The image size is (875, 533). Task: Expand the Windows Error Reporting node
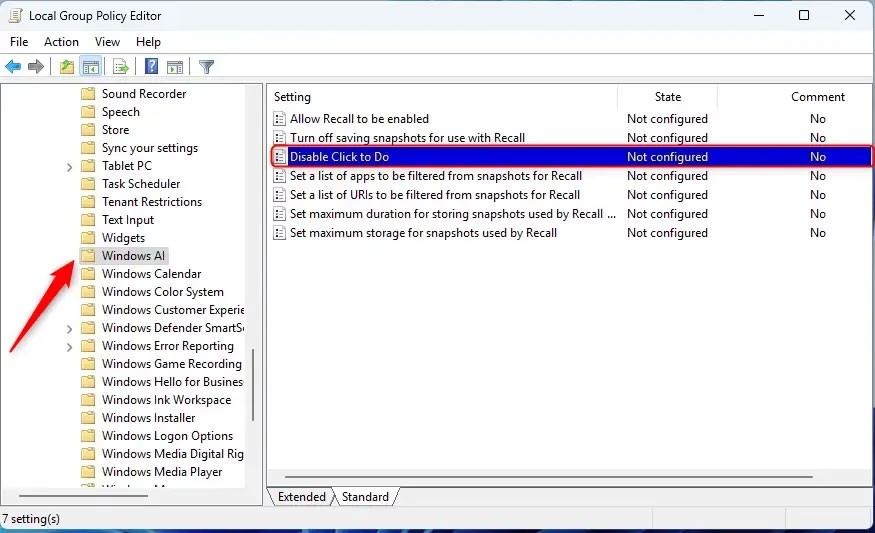(69, 346)
